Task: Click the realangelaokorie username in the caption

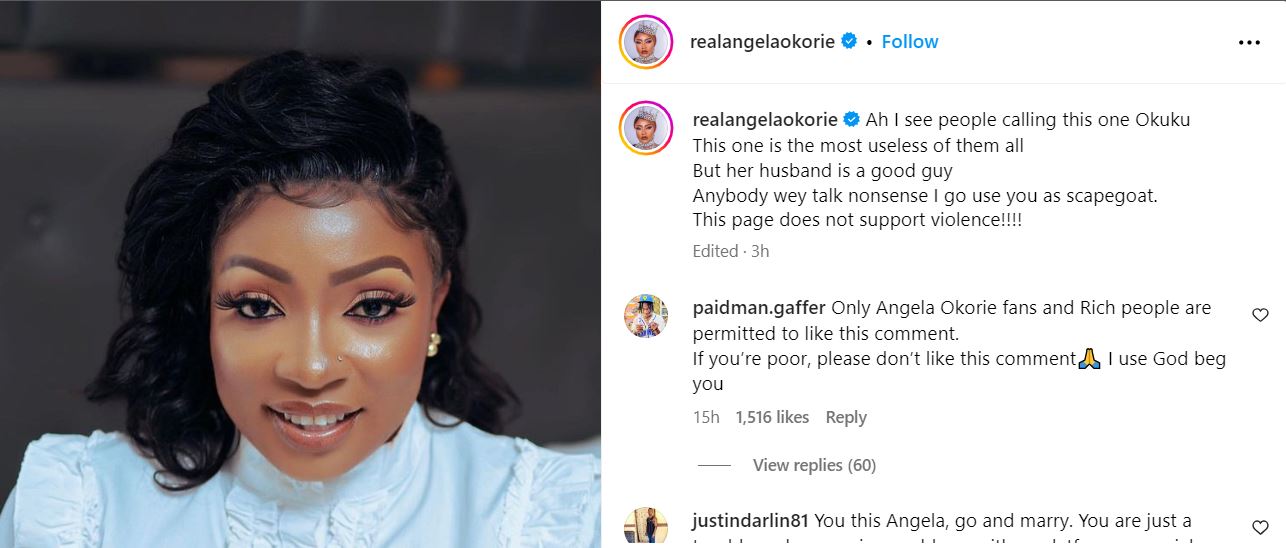Action: tap(765, 120)
